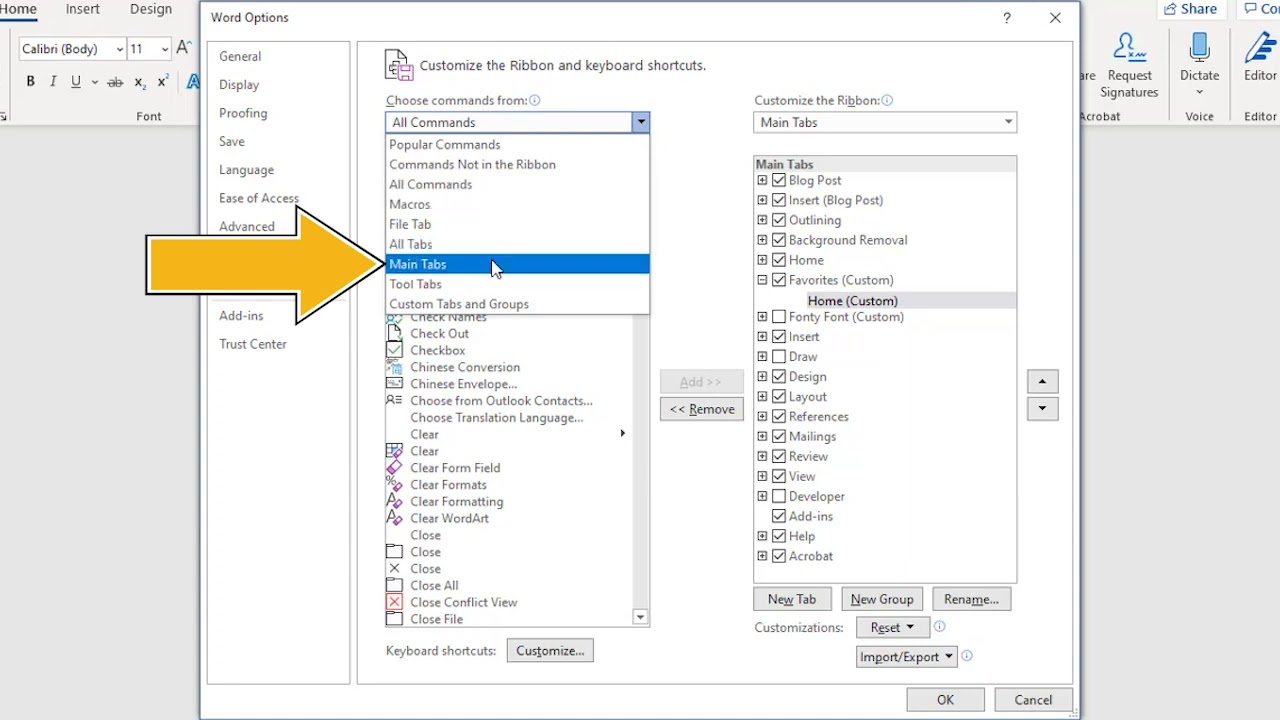Click the New Tab button
This screenshot has width=1280, height=720.
coord(792,599)
